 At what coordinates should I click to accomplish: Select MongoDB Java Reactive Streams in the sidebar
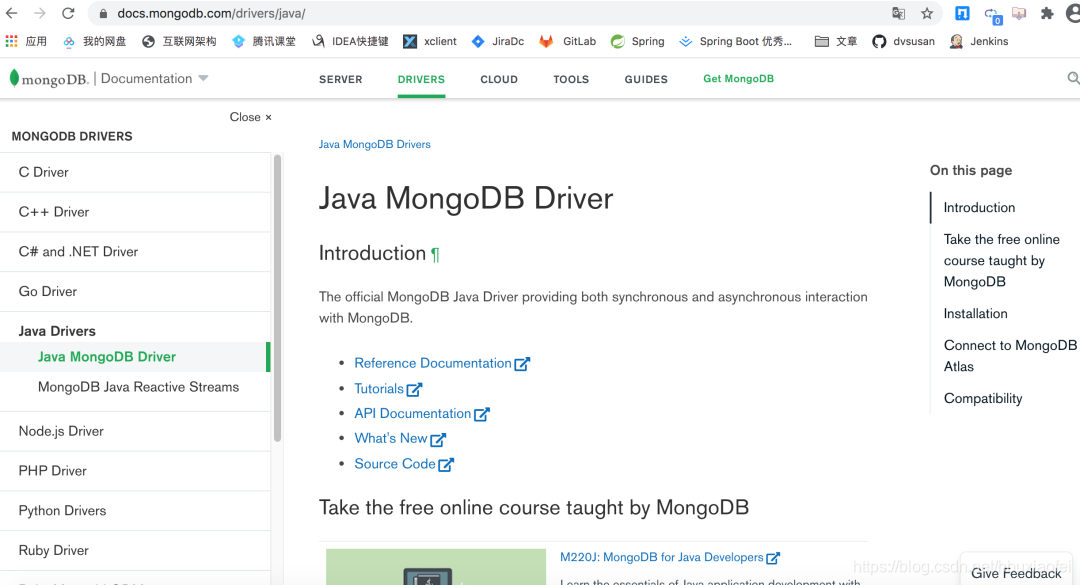(x=135, y=387)
